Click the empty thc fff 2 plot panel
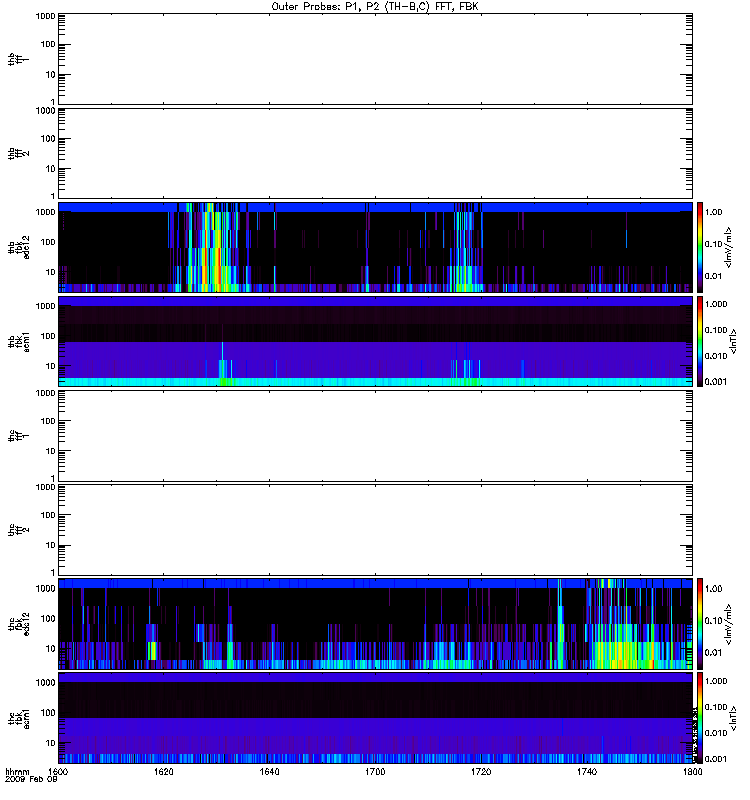Image resolution: width=750 pixels, height=800 pixels. [x=376, y=530]
